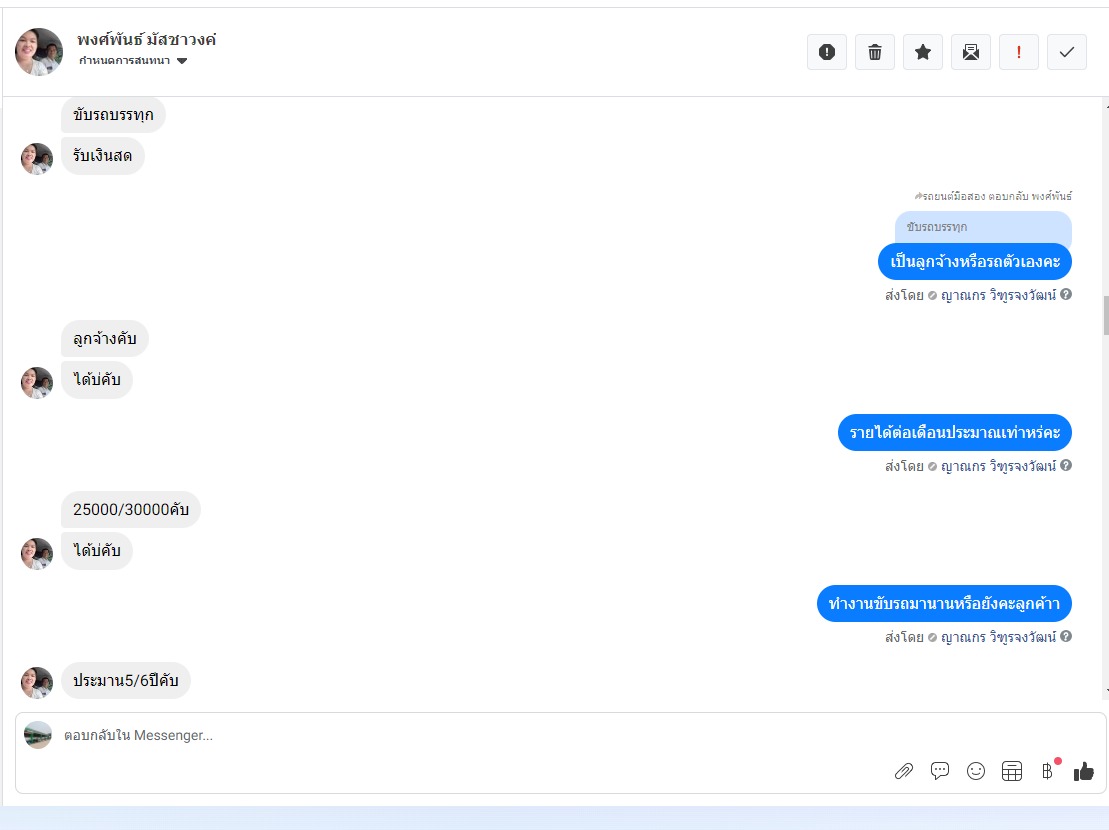The image size is (1109, 830).
Task: Mark conversation as unread envelope icon
Action: click(x=970, y=52)
